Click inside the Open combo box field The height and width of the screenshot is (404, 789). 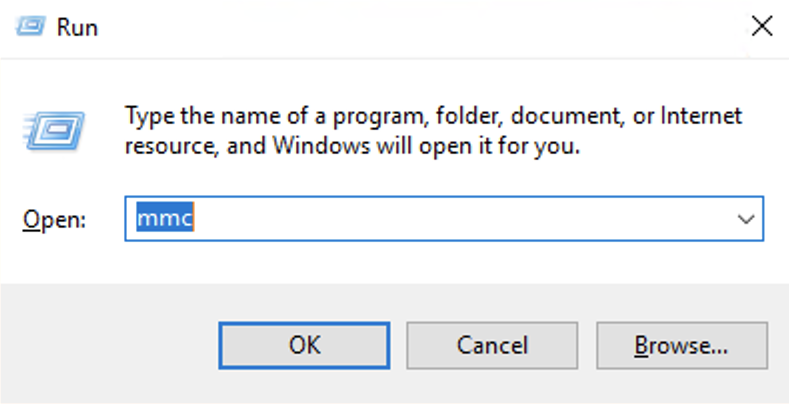444,219
